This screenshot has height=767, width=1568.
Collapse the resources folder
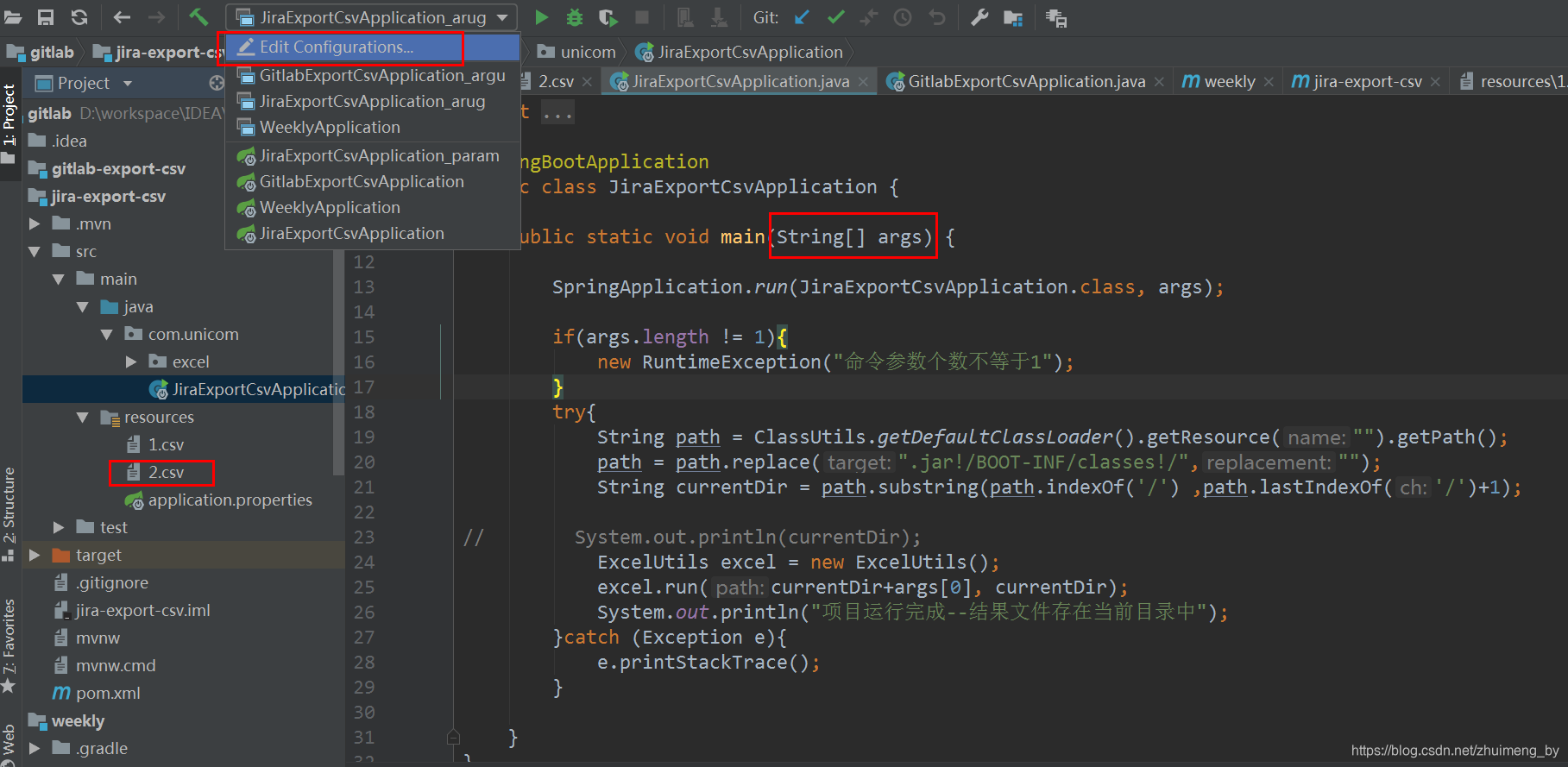83,417
